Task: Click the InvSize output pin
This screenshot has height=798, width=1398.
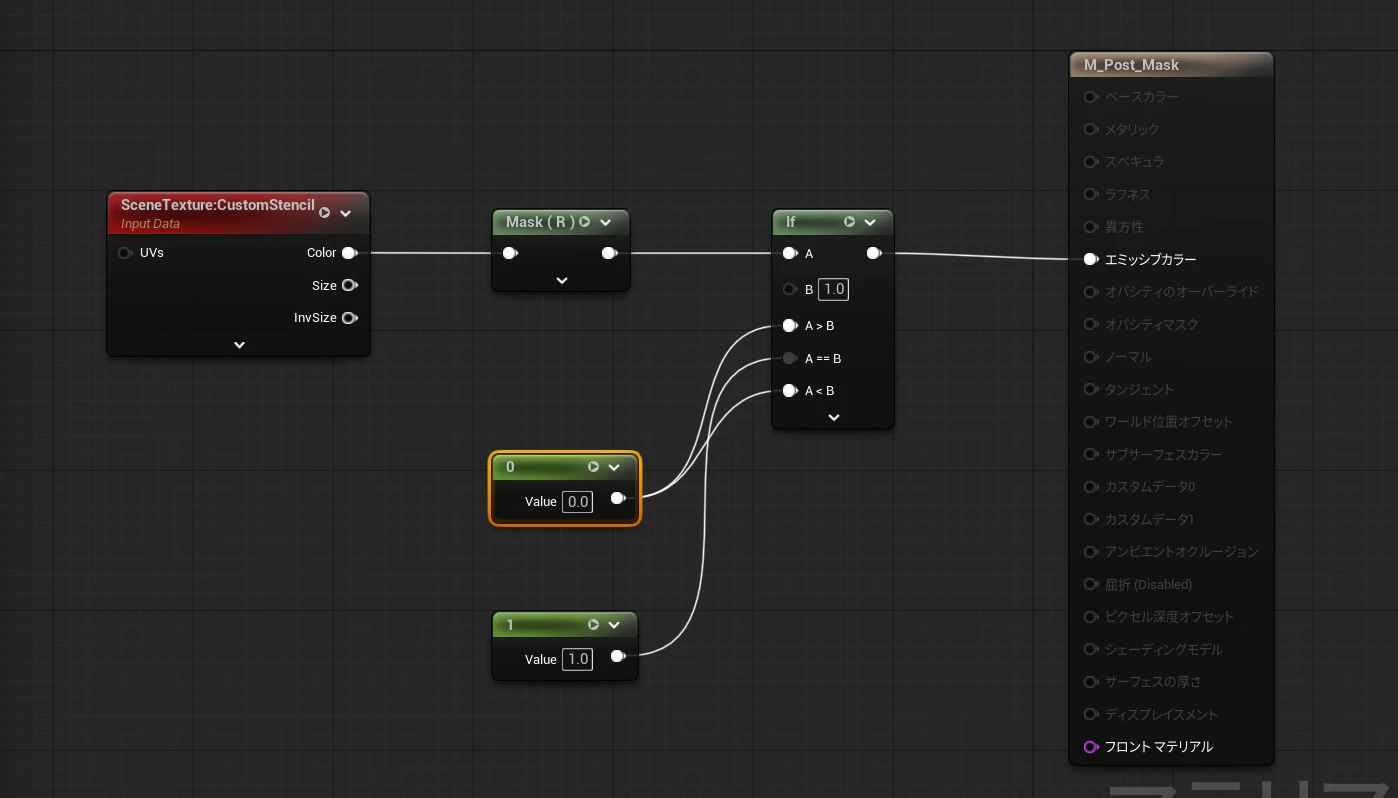Action: [349, 318]
